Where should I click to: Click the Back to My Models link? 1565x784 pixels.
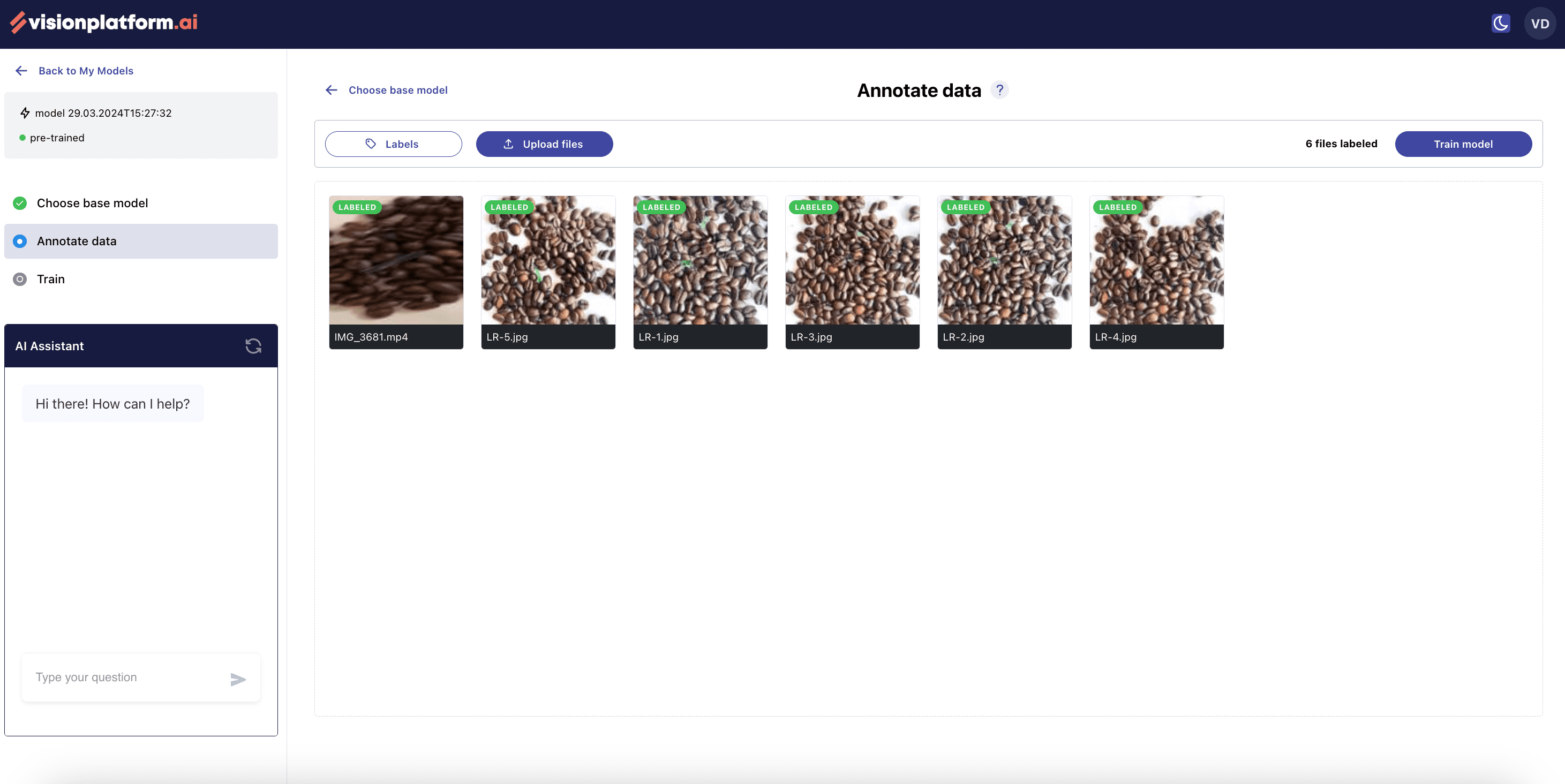click(x=86, y=71)
